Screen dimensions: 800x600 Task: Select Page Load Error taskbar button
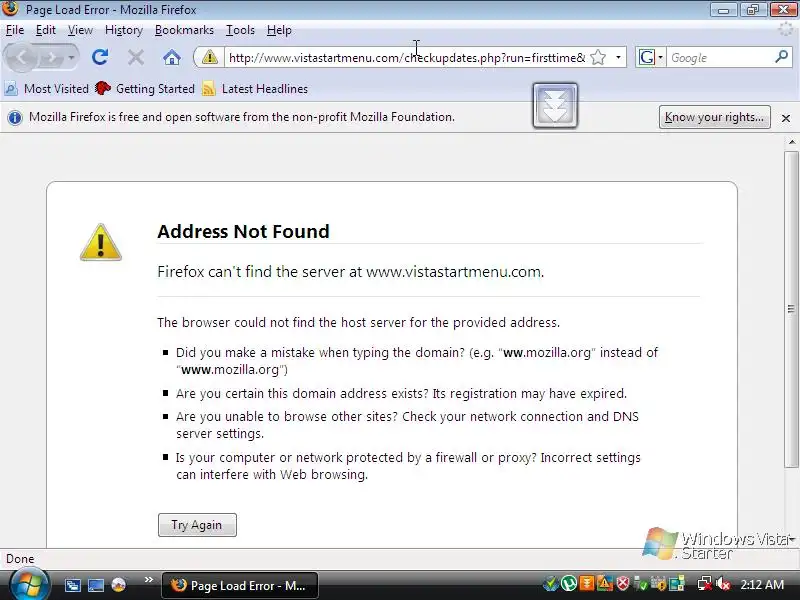[240, 585]
